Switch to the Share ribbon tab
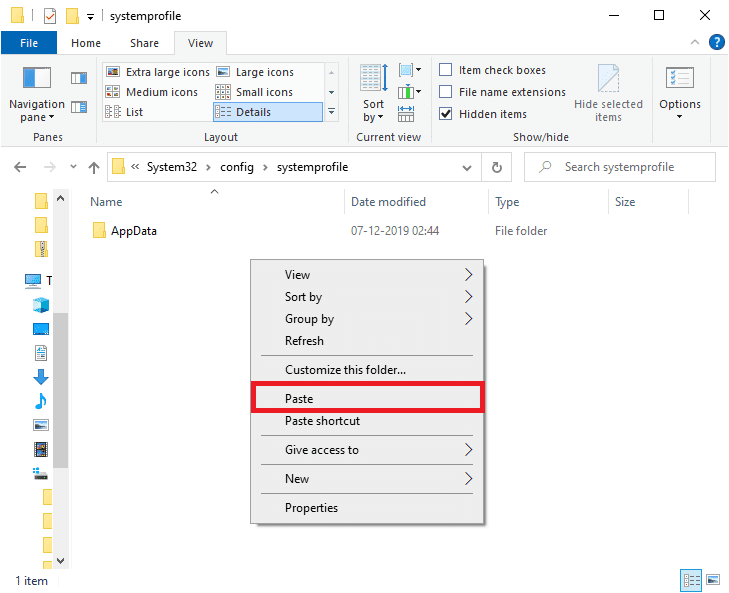729x593 pixels. point(144,43)
